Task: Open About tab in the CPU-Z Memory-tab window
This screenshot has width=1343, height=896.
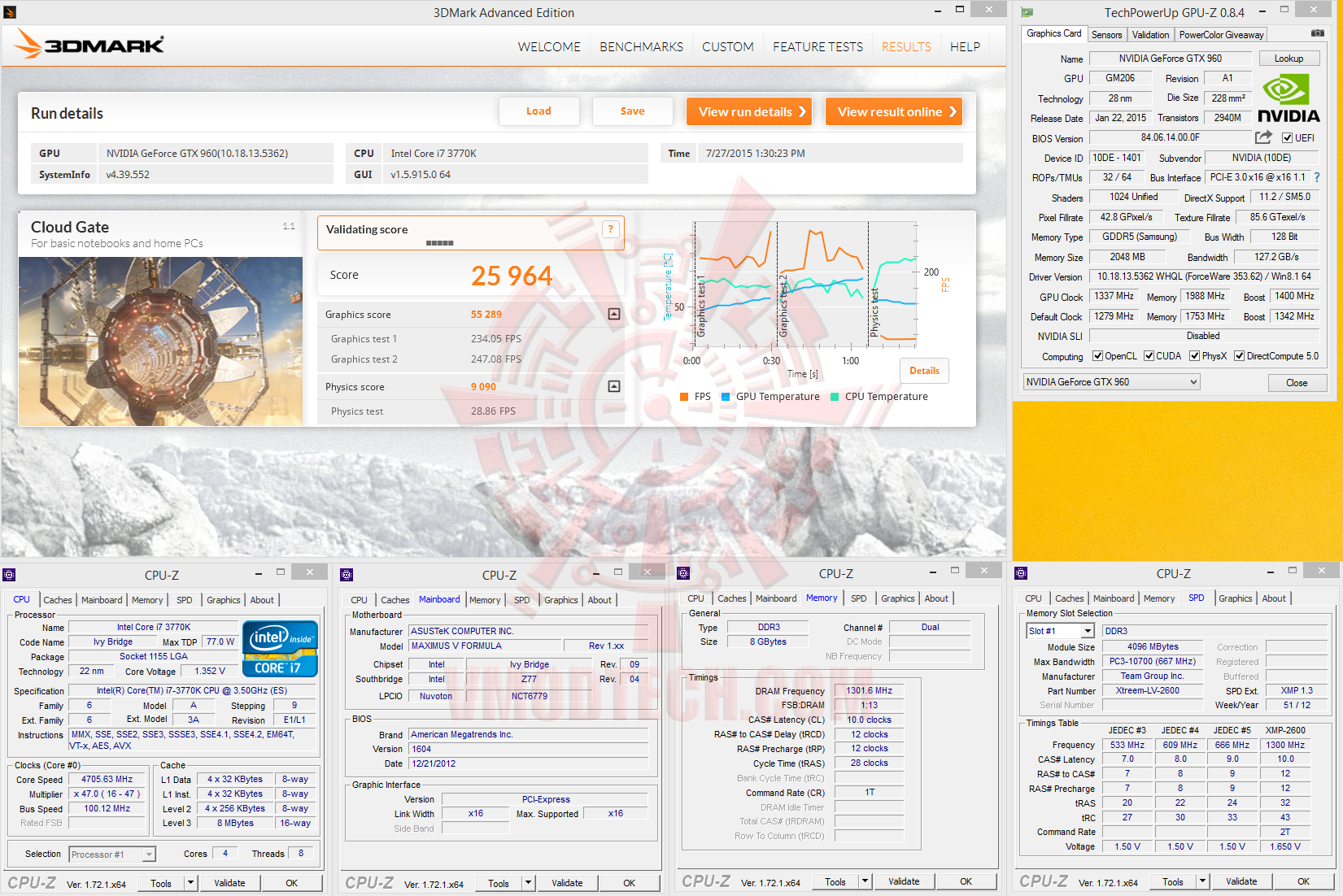Action: click(x=936, y=598)
